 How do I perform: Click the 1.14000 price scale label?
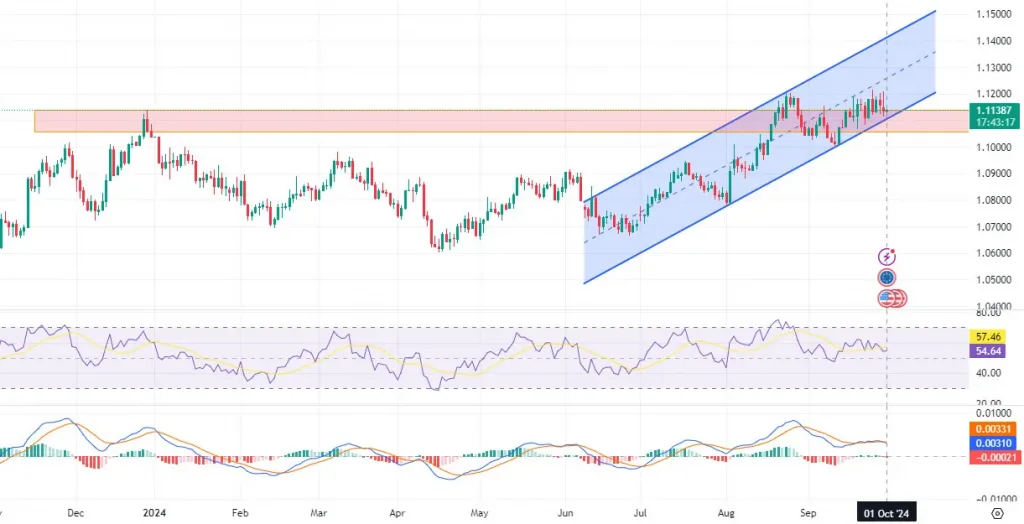click(993, 41)
